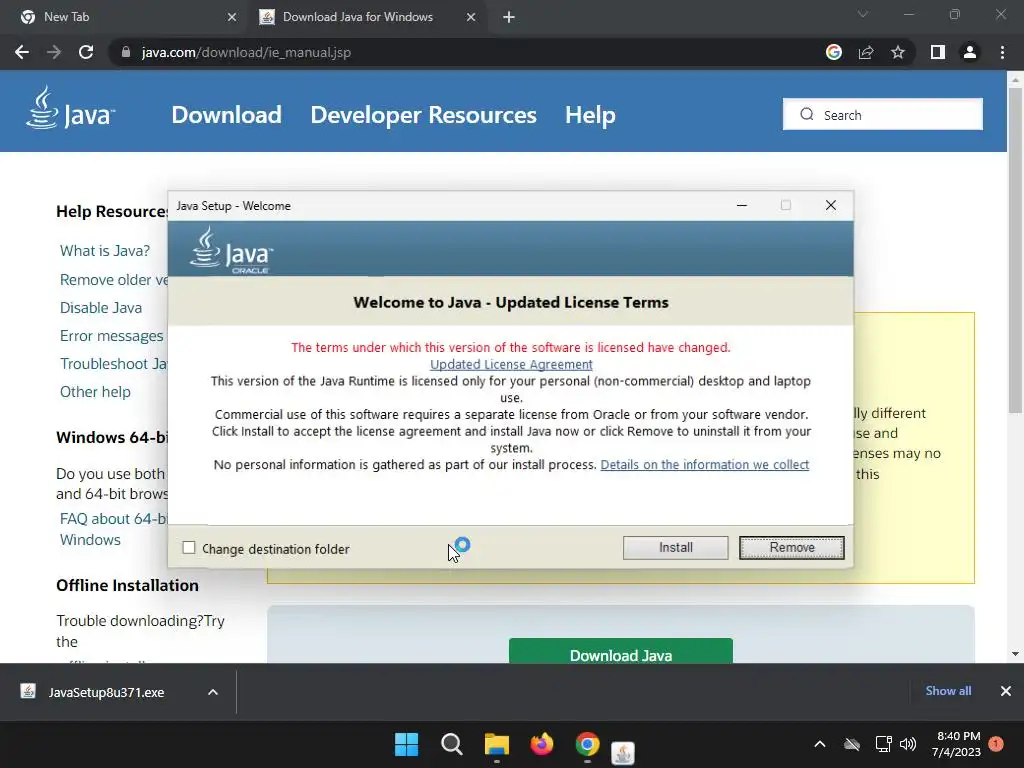Click the Search field on Java site
The width and height of the screenshot is (1024, 768).
[x=883, y=114]
